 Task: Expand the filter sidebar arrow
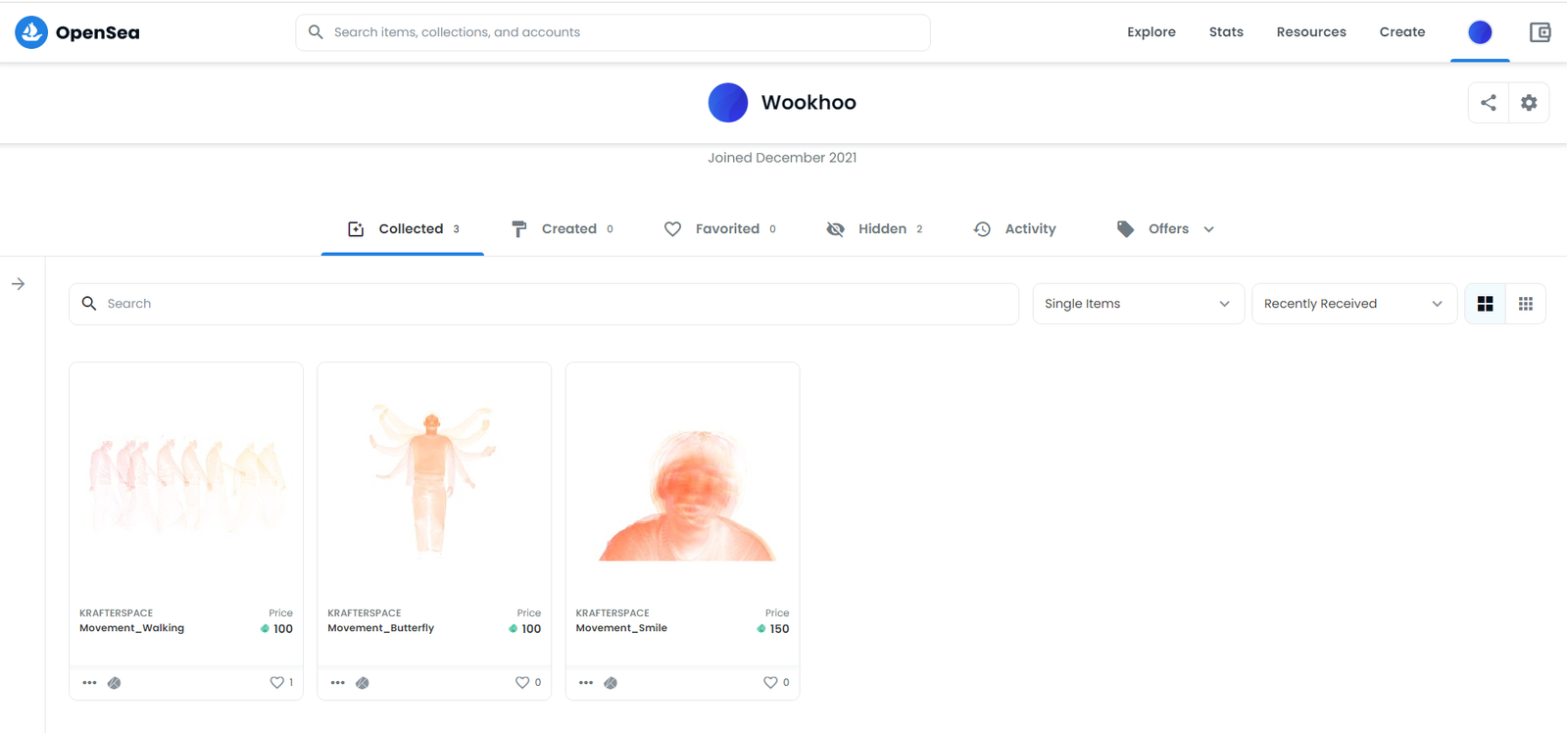(18, 284)
